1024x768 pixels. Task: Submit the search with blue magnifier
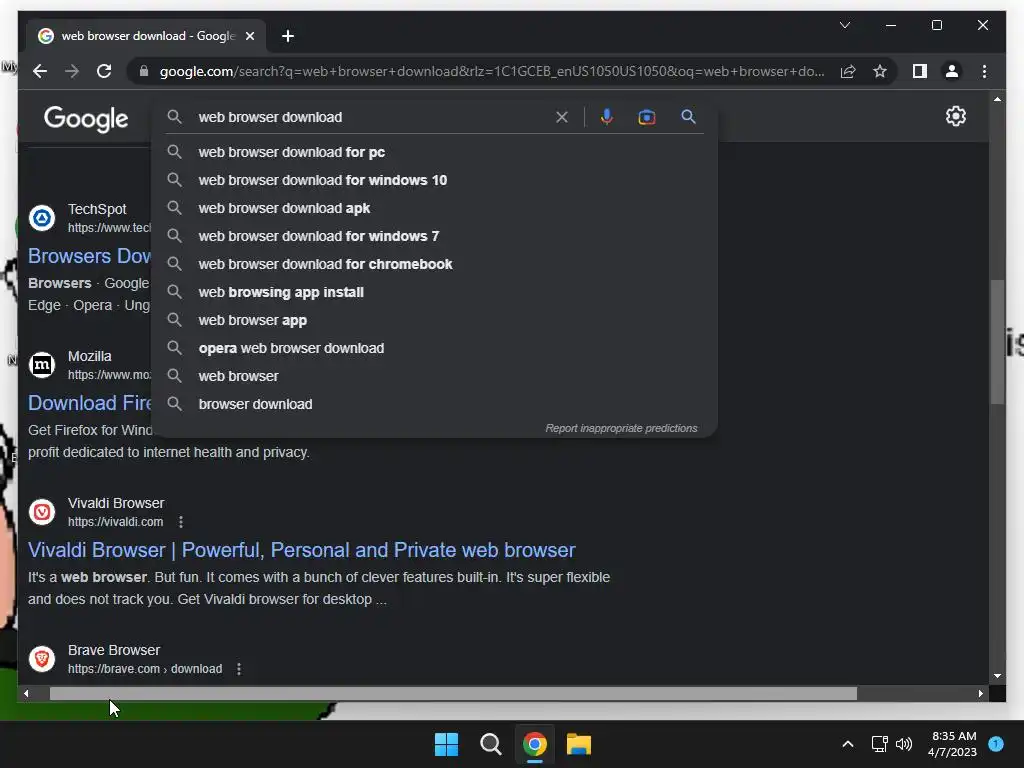pos(688,117)
